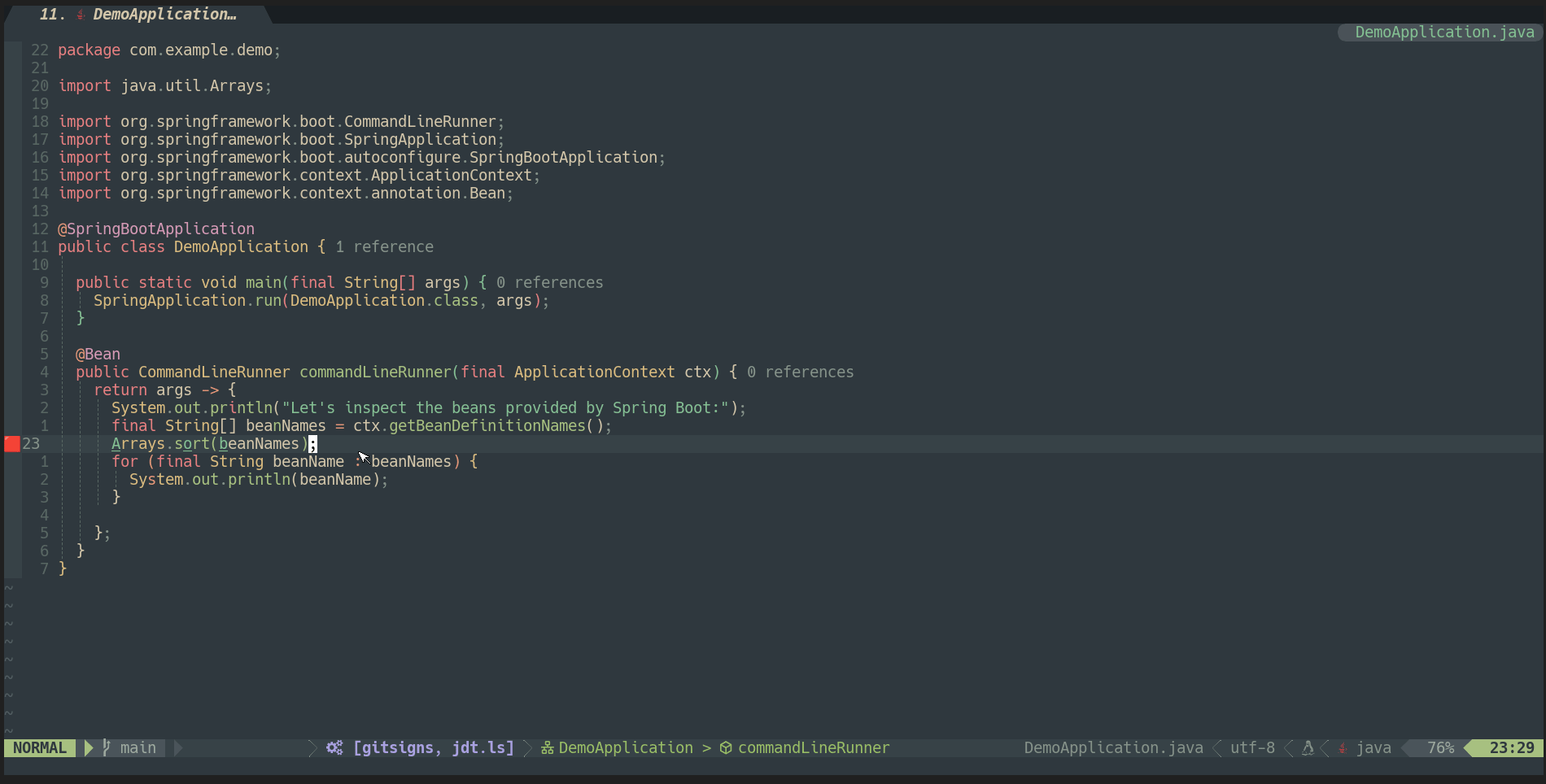Click the import java.util.Arrays line
Screen dimensions: 1546x784
[165, 85]
